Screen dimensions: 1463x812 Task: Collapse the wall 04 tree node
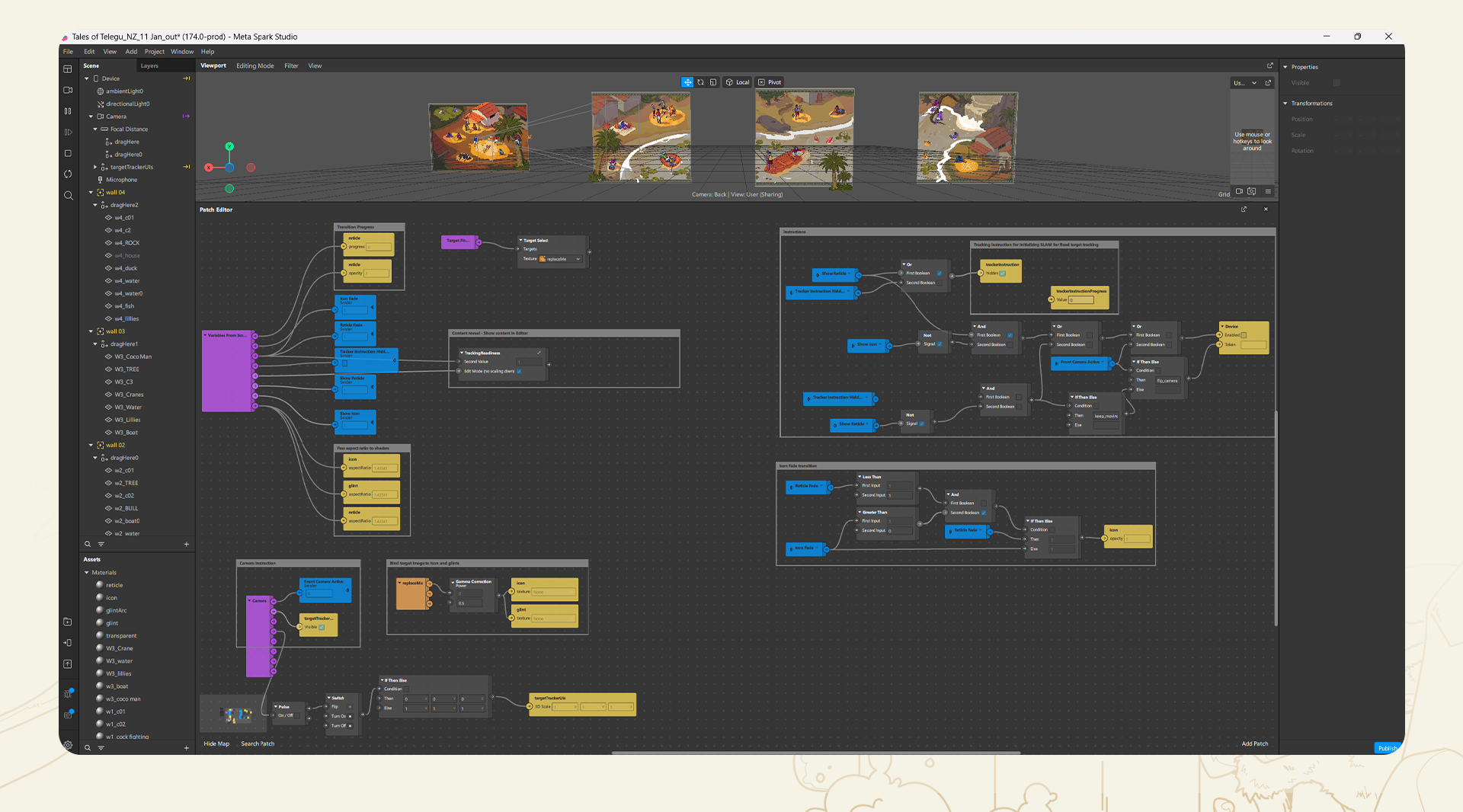pos(91,193)
